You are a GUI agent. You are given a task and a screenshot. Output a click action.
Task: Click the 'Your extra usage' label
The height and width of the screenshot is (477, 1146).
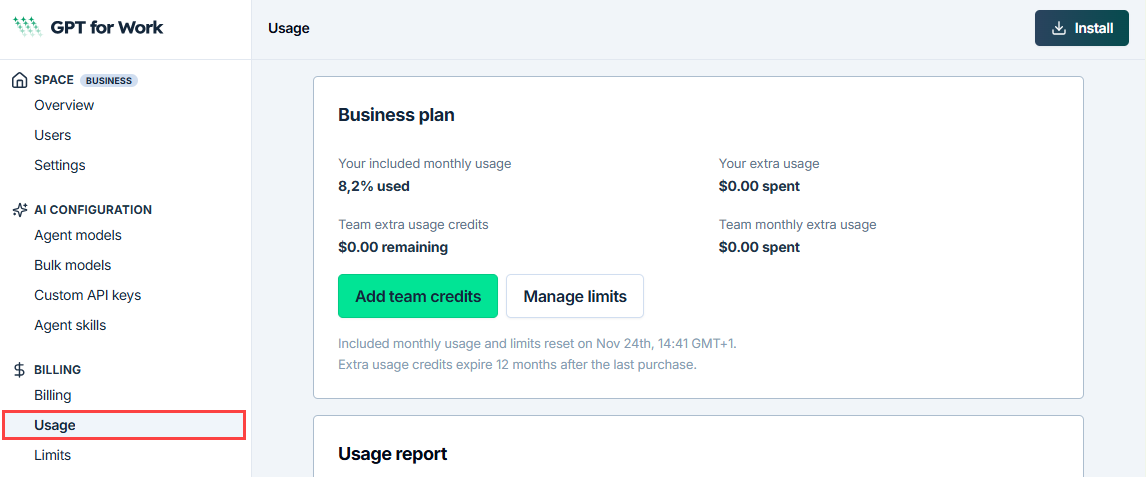click(769, 164)
